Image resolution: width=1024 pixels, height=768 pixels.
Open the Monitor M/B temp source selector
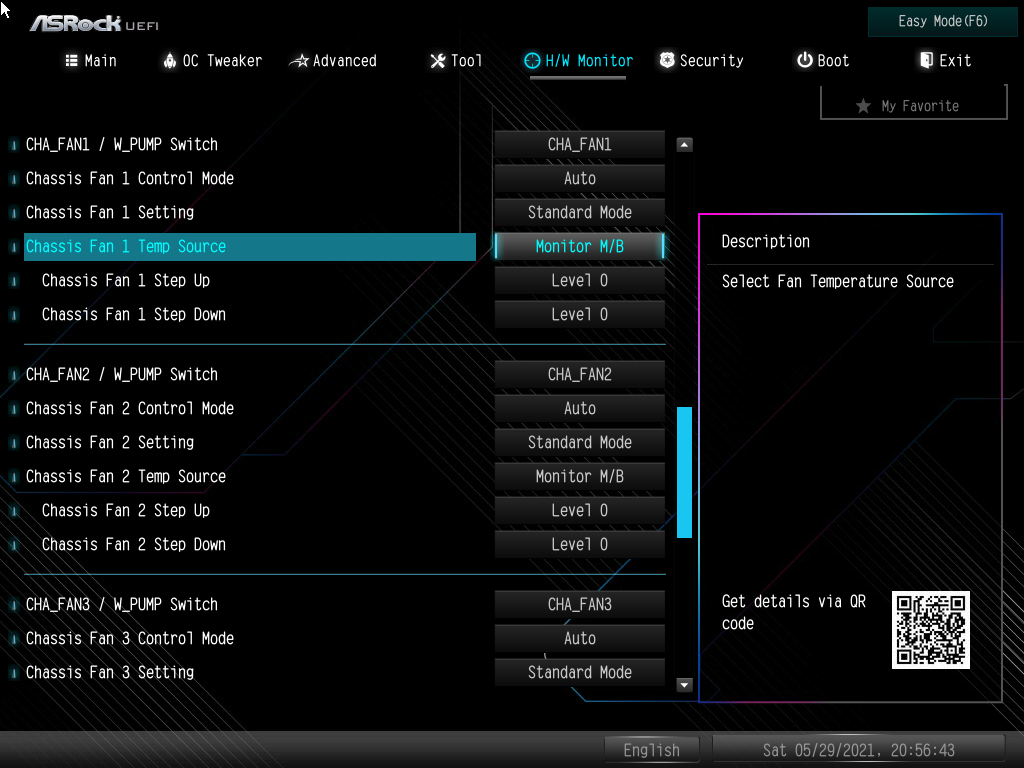coord(579,246)
